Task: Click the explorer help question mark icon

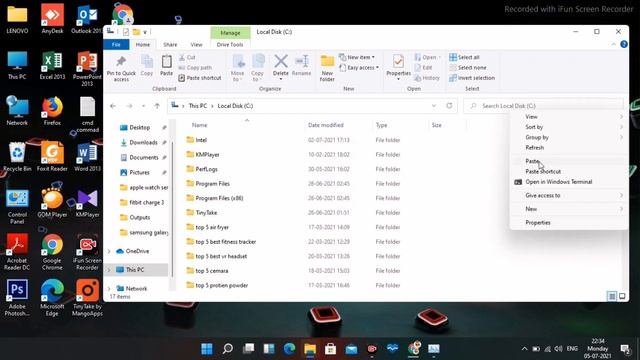Action: (x=624, y=44)
